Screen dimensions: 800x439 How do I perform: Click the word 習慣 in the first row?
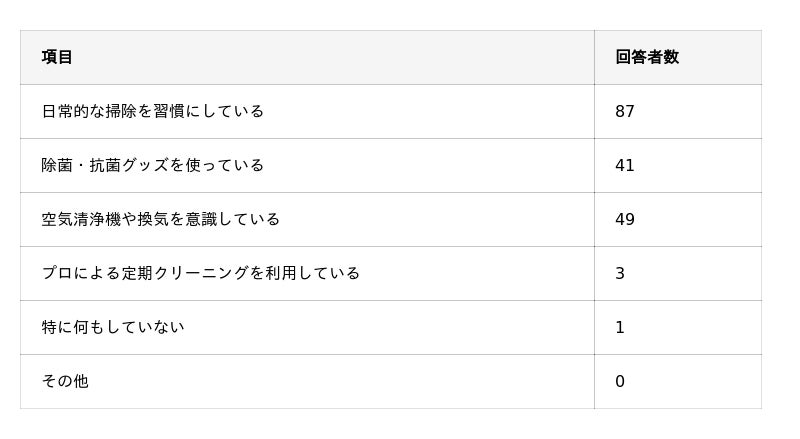point(169,111)
